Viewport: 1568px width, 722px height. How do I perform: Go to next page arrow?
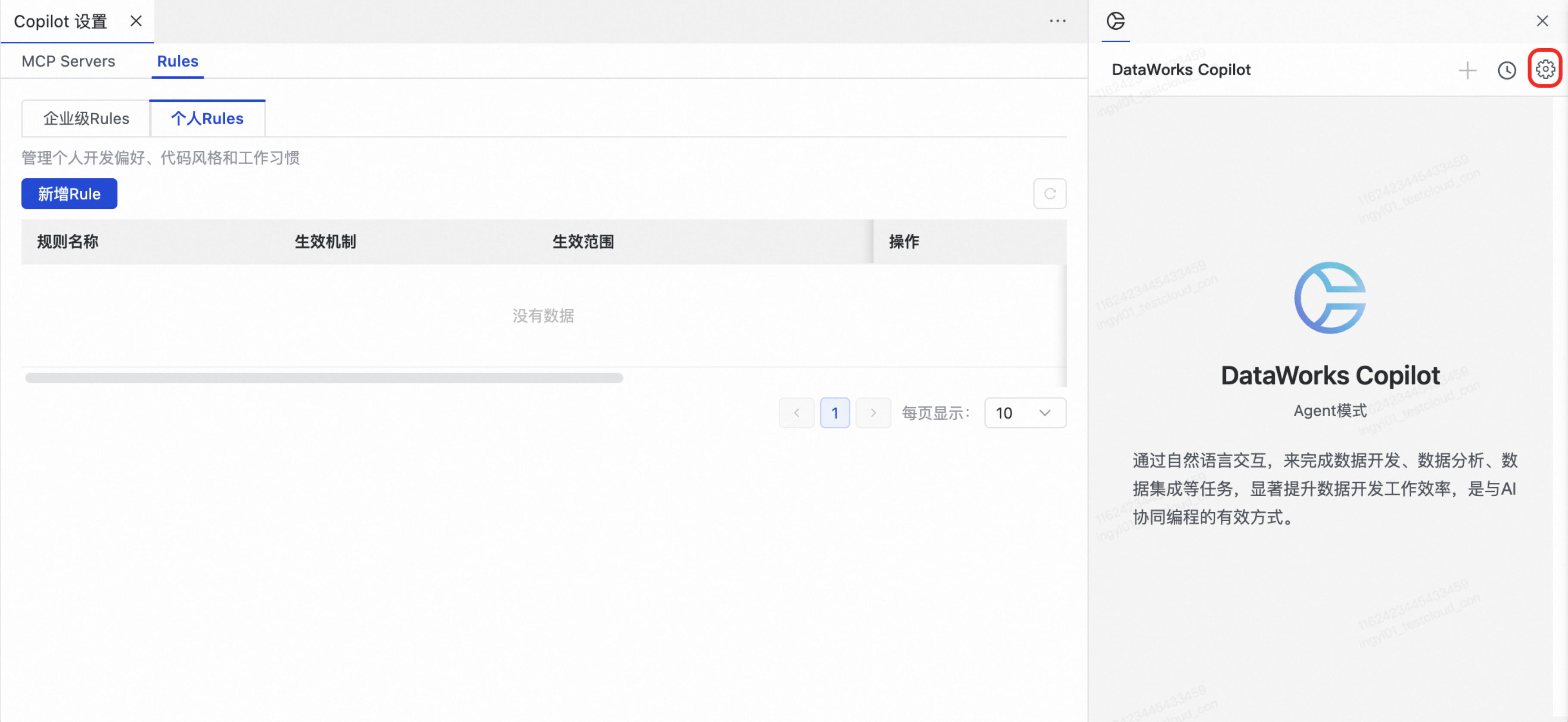click(873, 413)
